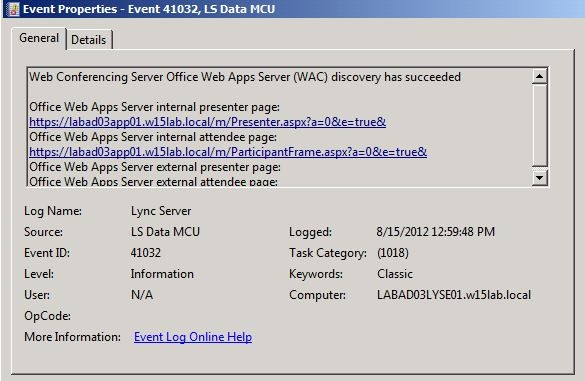This screenshot has width=585, height=381.
Task: Click the Keywords value Classic
Action: coord(395,274)
